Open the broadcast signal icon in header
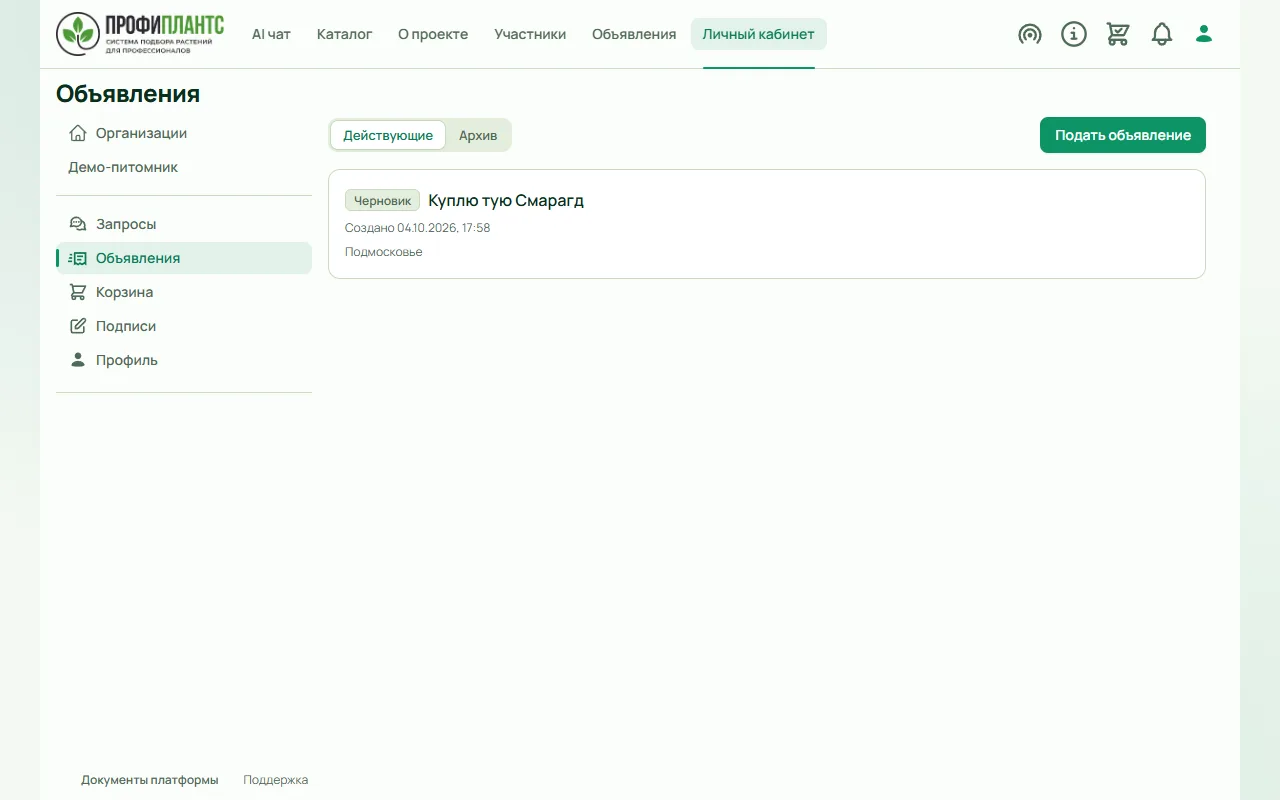Image resolution: width=1280 pixels, height=800 pixels. 1030,34
